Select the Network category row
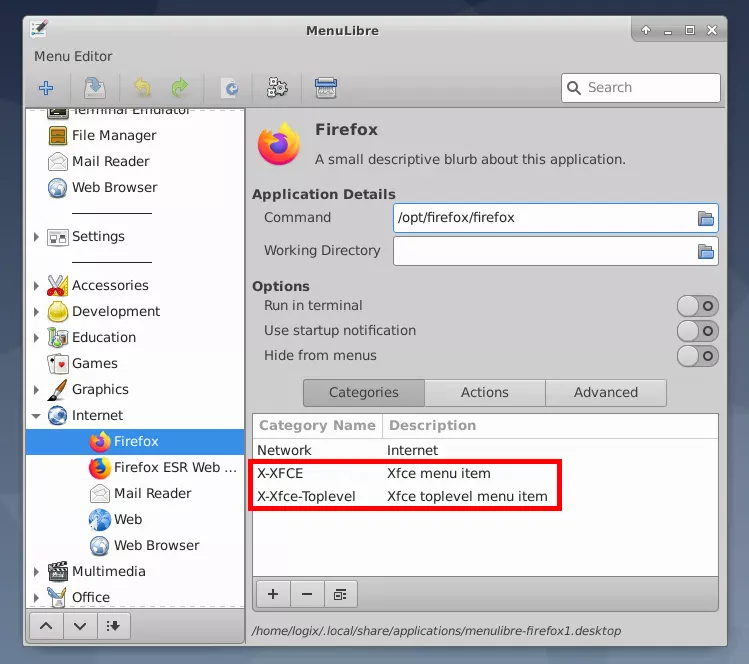The width and height of the screenshot is (749, 664). click(485, 450)
